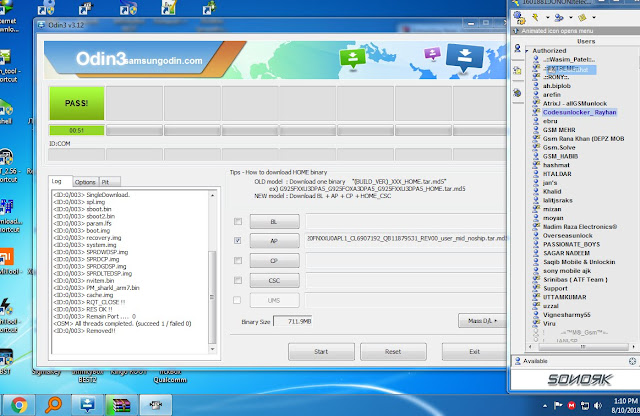Select user Codesunlocker_Rayhan in Sonork
640x416 pixels.
click(x=579, y=112)
